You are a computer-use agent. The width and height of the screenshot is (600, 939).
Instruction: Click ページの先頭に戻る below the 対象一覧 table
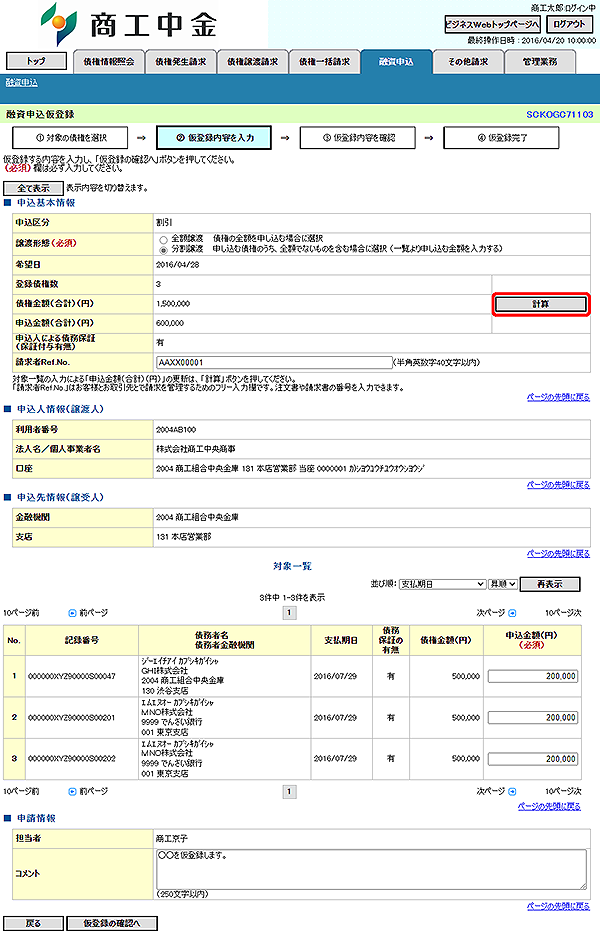pos(549,806)
